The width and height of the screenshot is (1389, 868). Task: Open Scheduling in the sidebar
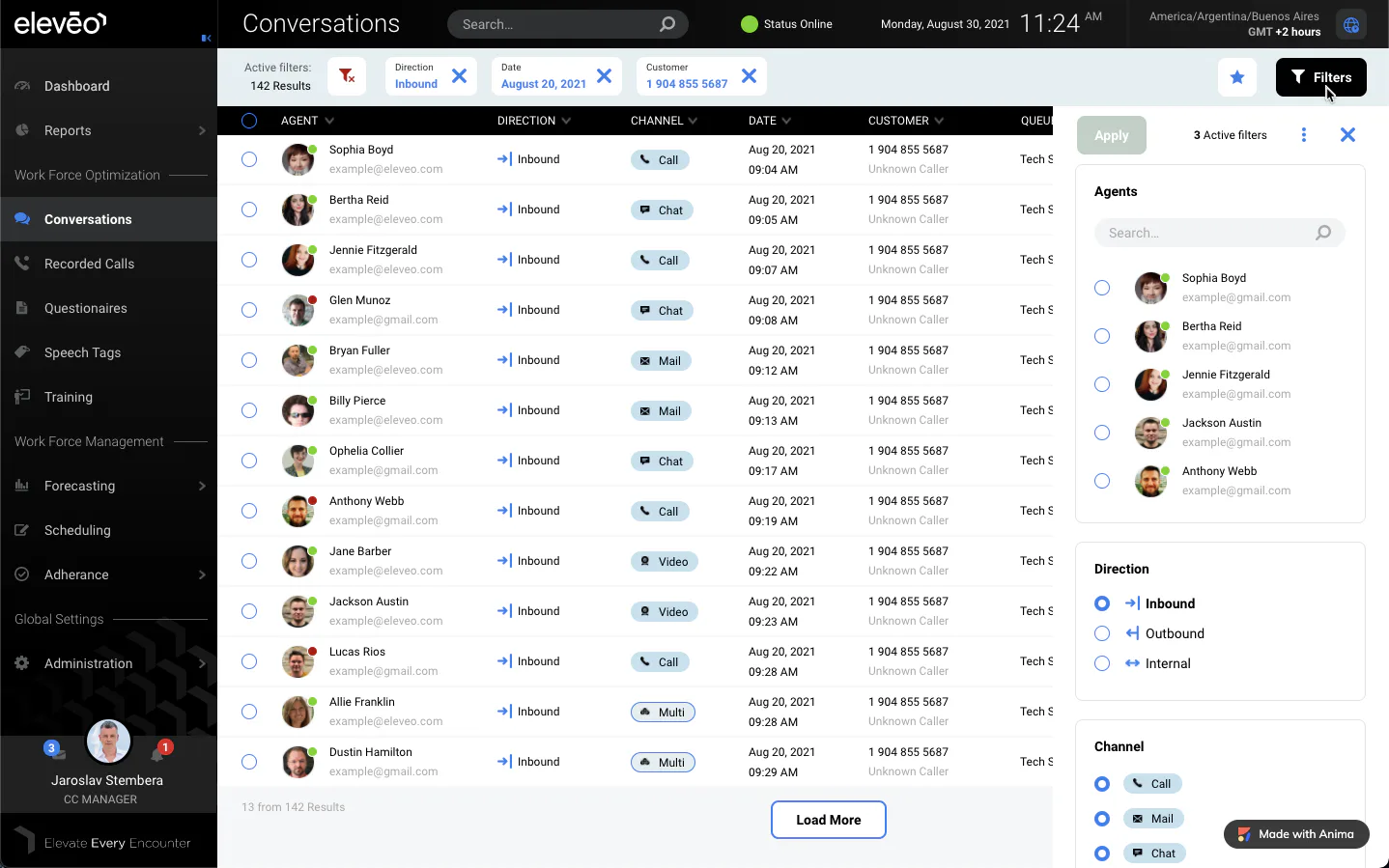tap(108, 530)
